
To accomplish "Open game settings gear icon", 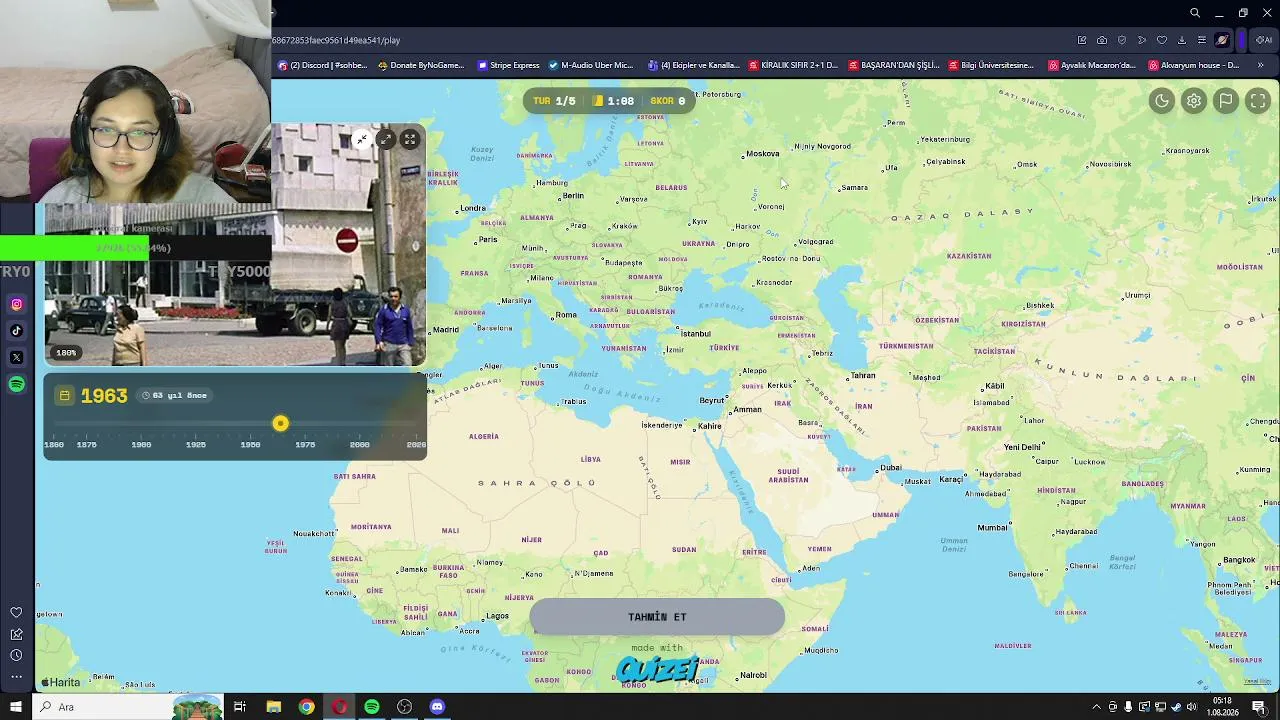I will (x=1194, y=100).
